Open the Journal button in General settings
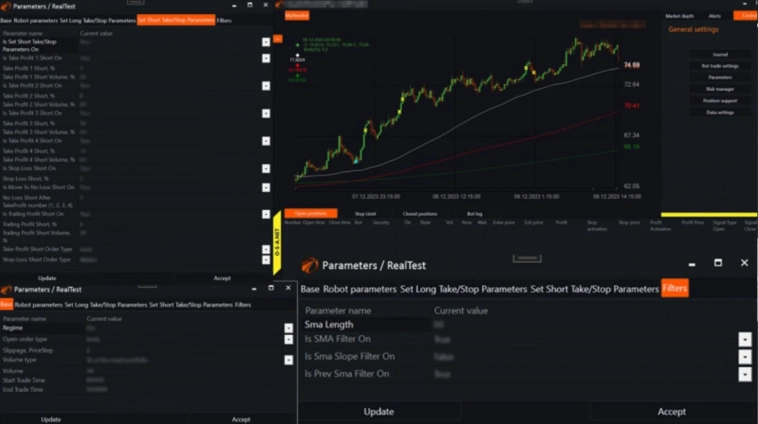758x424 pixels. tap(720, 53)
